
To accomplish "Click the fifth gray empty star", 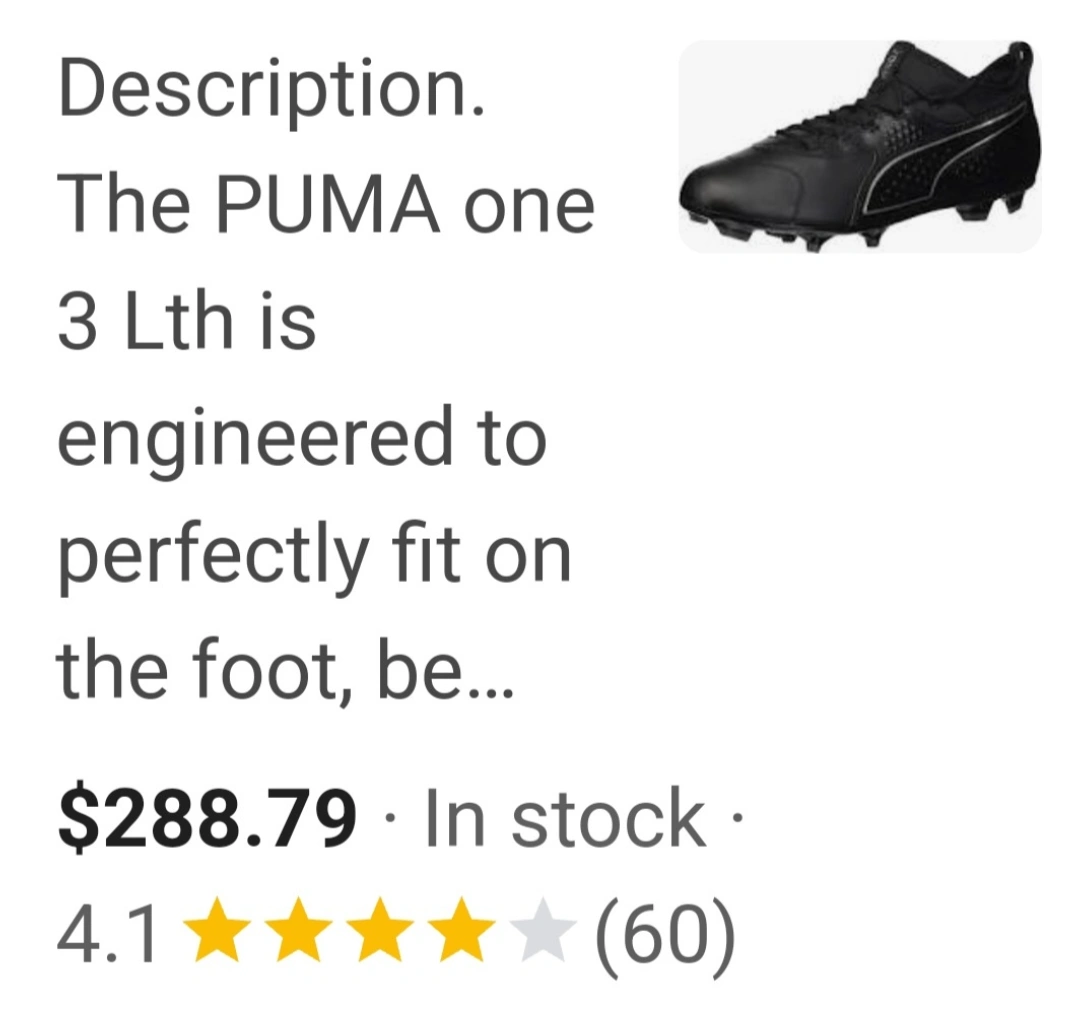I will pyautogui.click(x=543, y=930).
